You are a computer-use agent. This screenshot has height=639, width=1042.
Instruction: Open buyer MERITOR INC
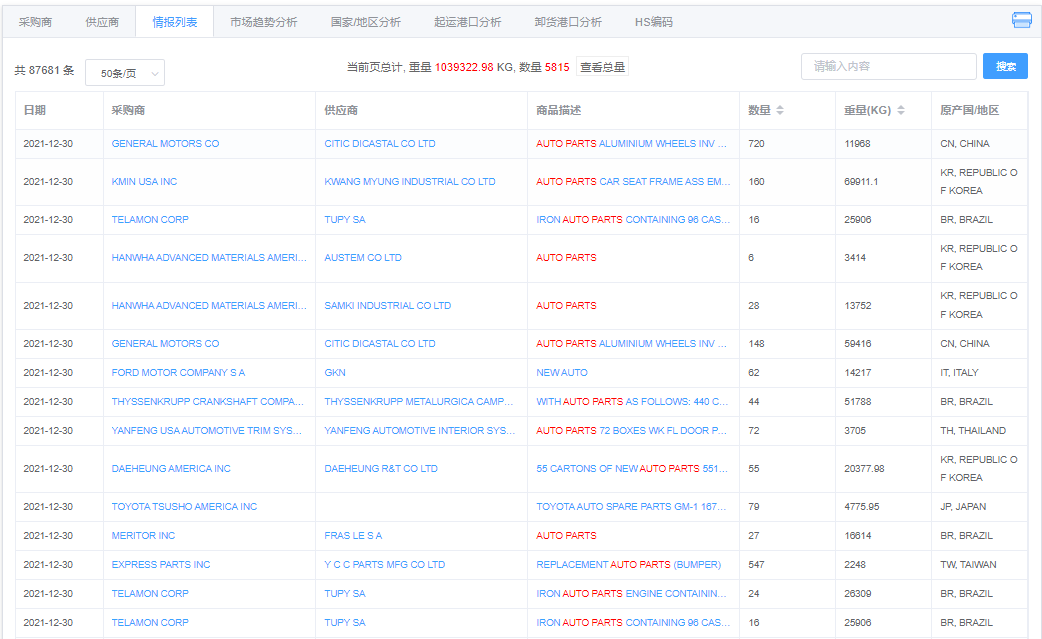pos(144,535)
